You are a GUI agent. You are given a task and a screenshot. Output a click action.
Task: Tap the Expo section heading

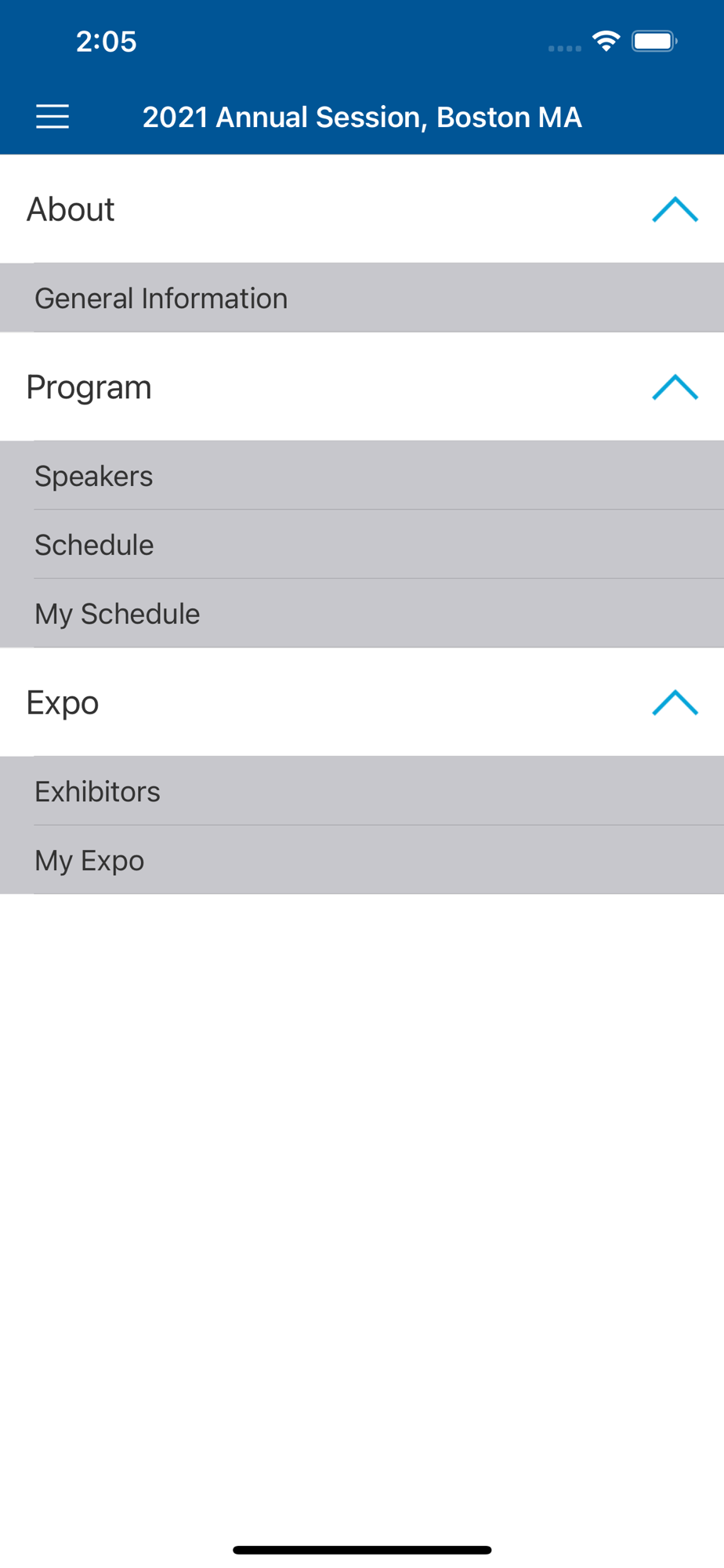pyautogui.click(x=63, y=702)
